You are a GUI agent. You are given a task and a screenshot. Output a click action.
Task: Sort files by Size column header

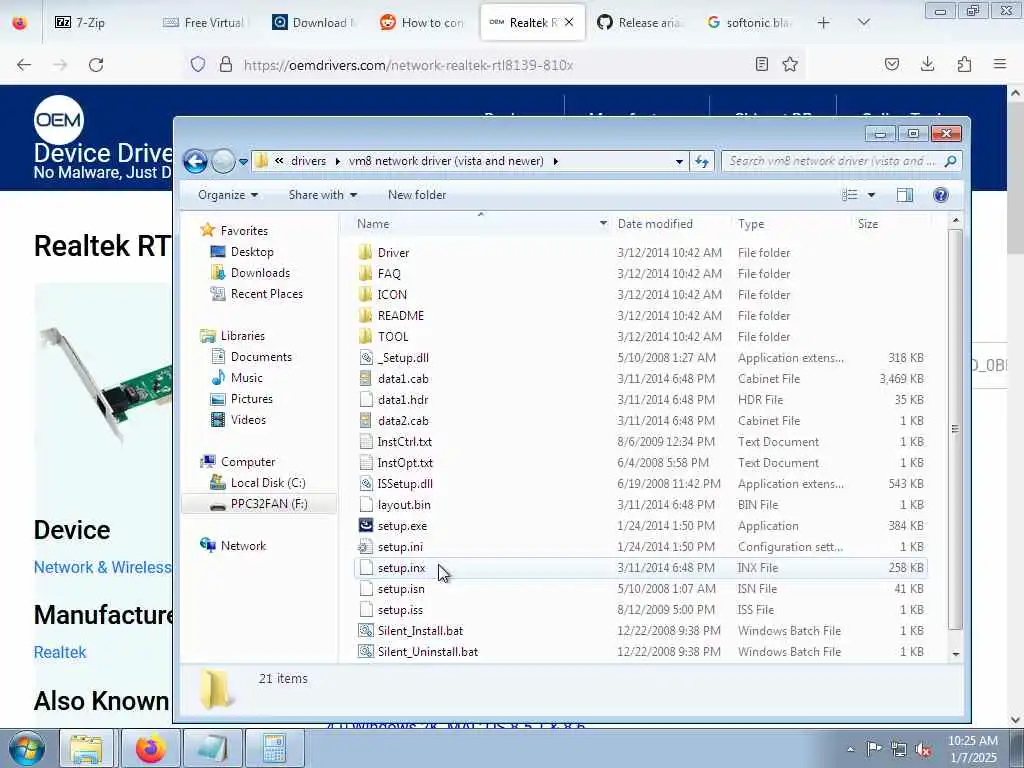pyautogui.click(x=867, y=223)
